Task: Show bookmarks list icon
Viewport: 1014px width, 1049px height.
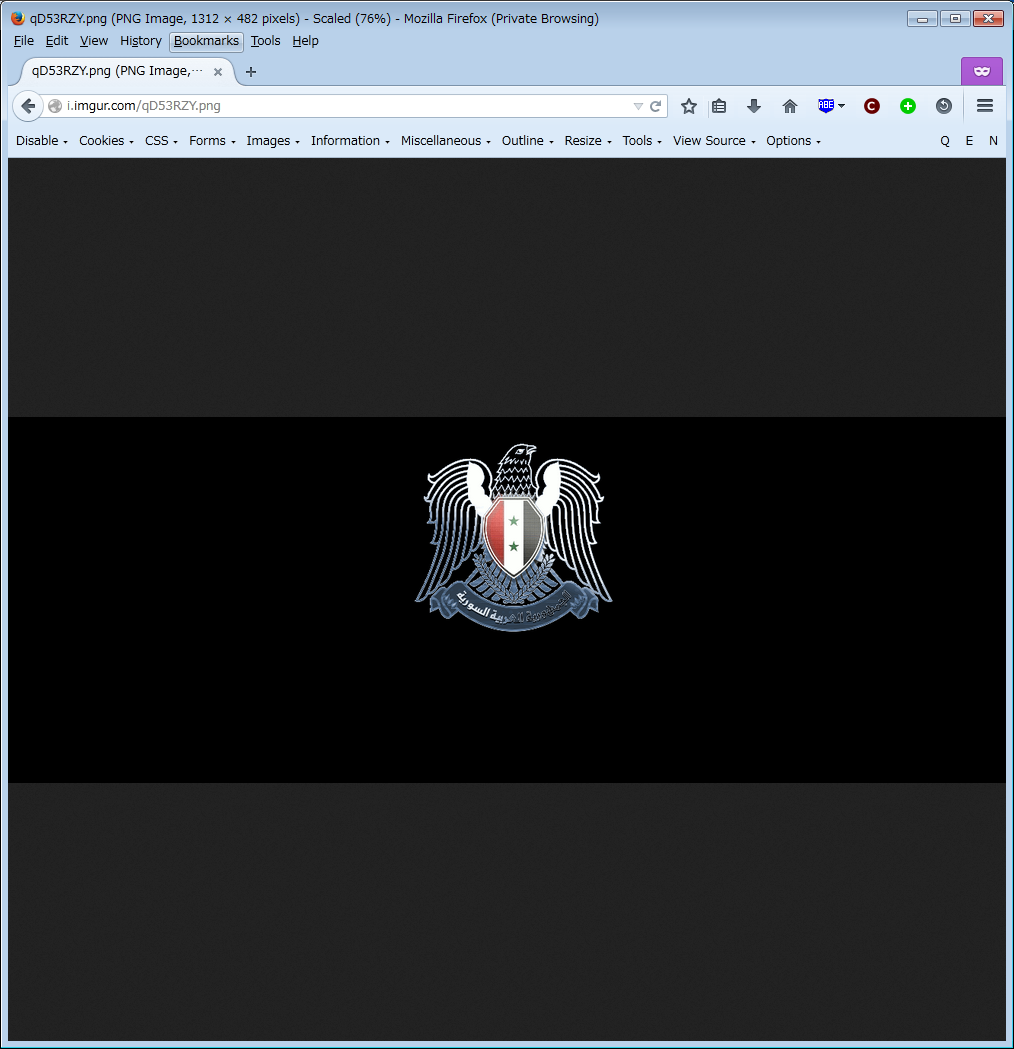Action: coord(719,106)
